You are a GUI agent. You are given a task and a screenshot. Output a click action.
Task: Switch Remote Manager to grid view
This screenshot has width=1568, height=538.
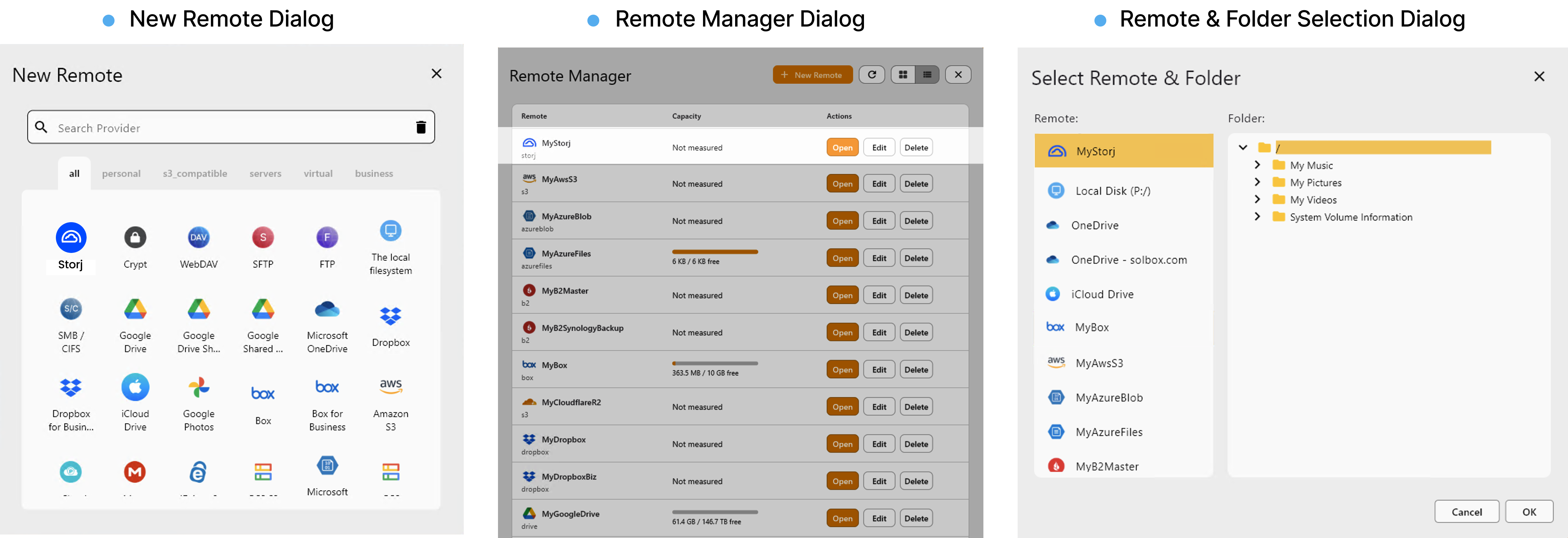pyautogui.click(x=903, y=74)
